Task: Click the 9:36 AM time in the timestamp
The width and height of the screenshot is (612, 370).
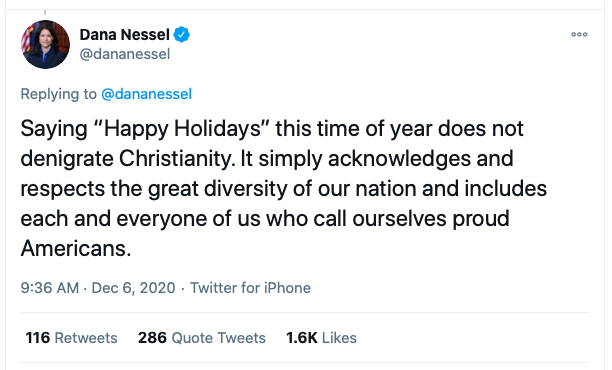Action: tap(50, 288)
